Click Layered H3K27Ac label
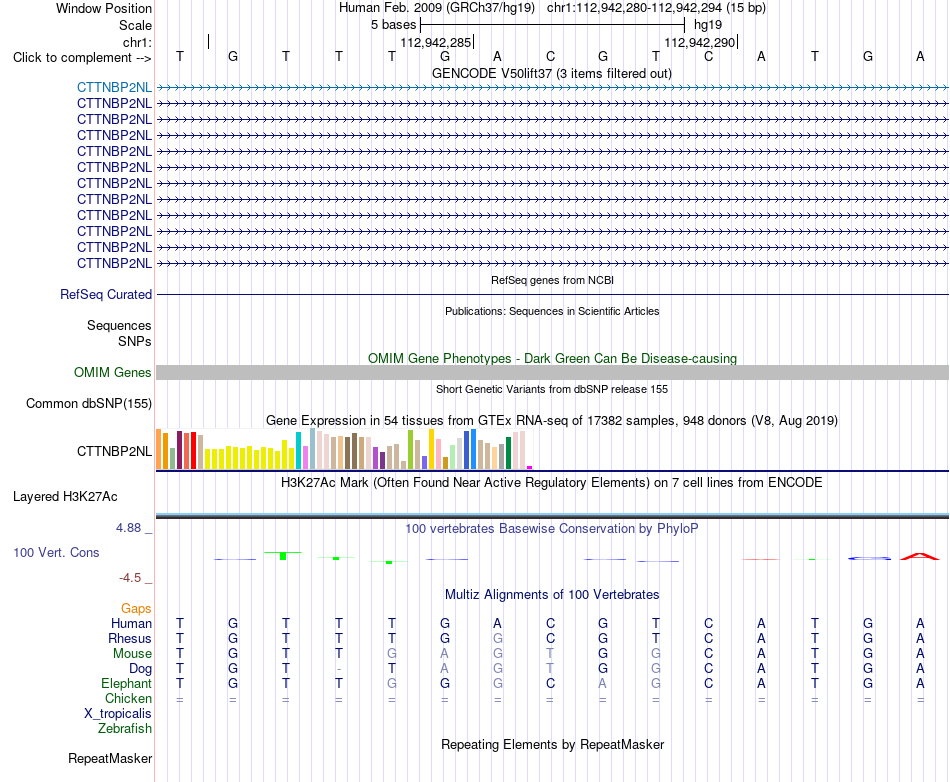 [x=65, y=497]
